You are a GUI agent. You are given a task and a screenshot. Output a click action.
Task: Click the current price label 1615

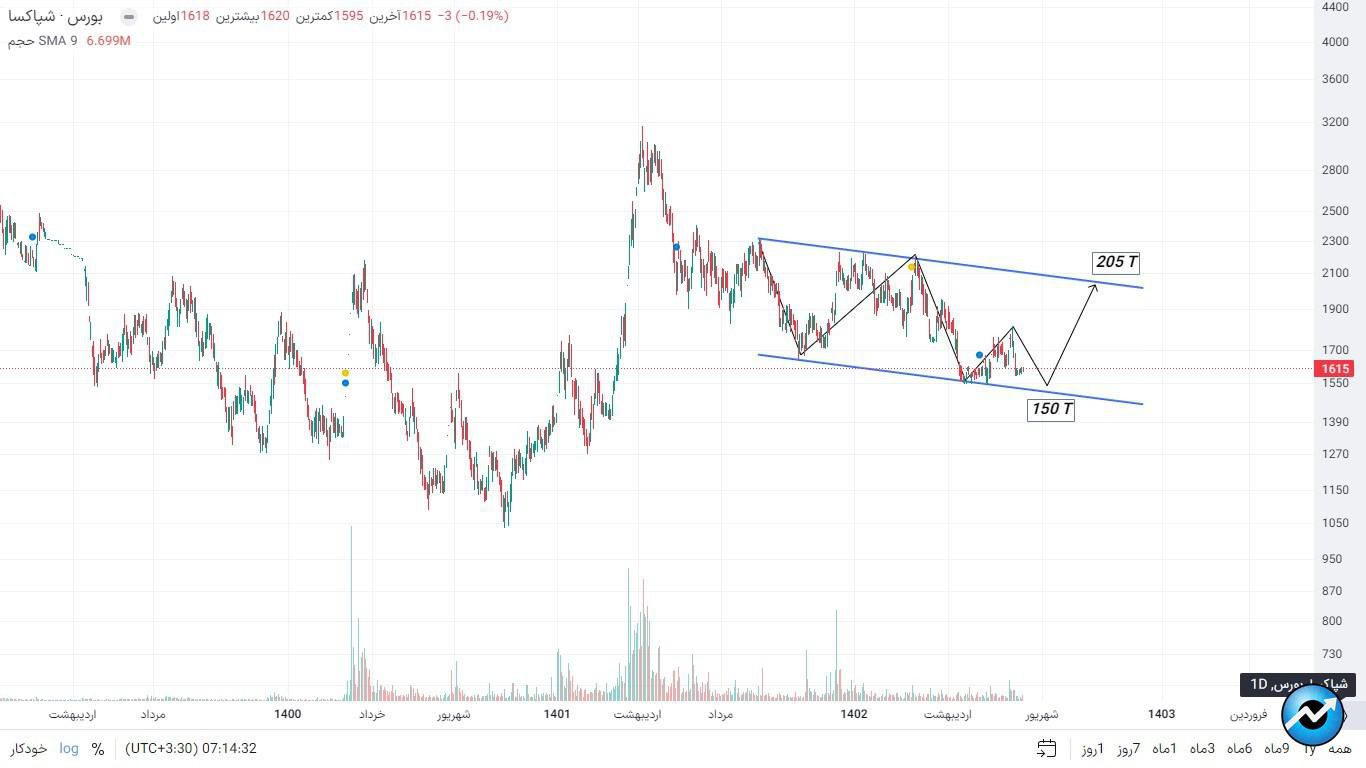click(x=1336, y=369)
